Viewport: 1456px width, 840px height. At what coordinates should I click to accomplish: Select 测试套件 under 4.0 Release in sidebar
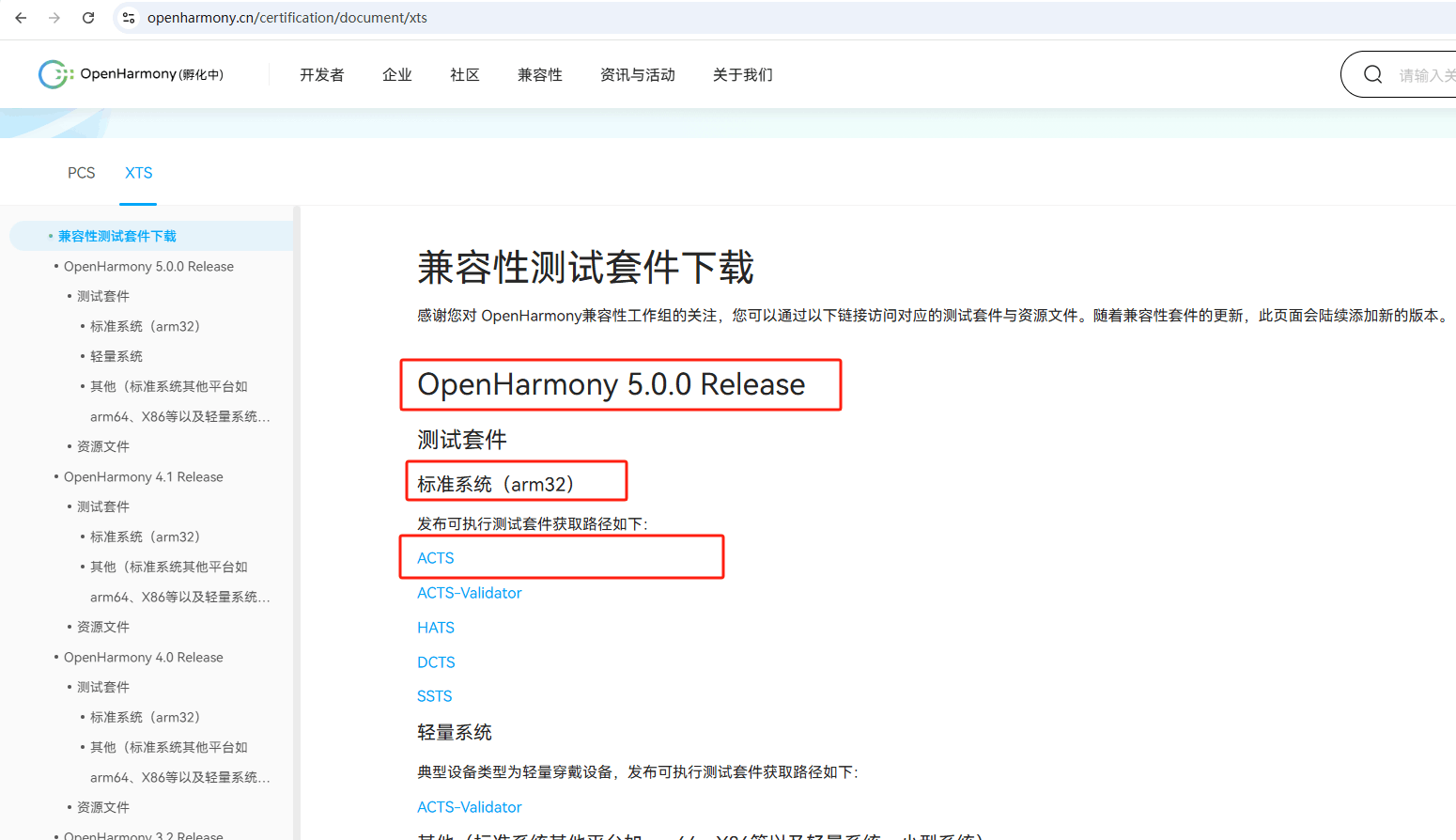[103, 687]
